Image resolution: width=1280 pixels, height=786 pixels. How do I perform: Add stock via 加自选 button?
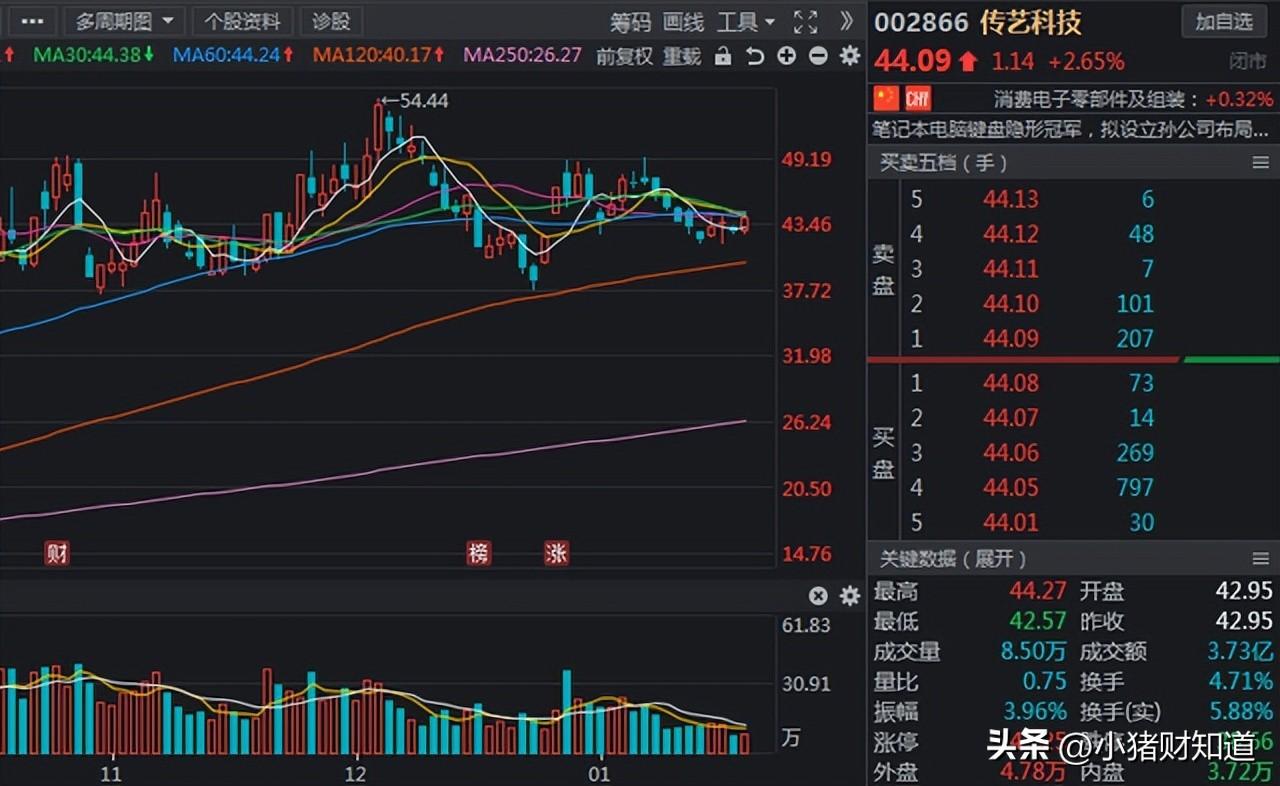pyautogui.click(x=1225, y=21)
